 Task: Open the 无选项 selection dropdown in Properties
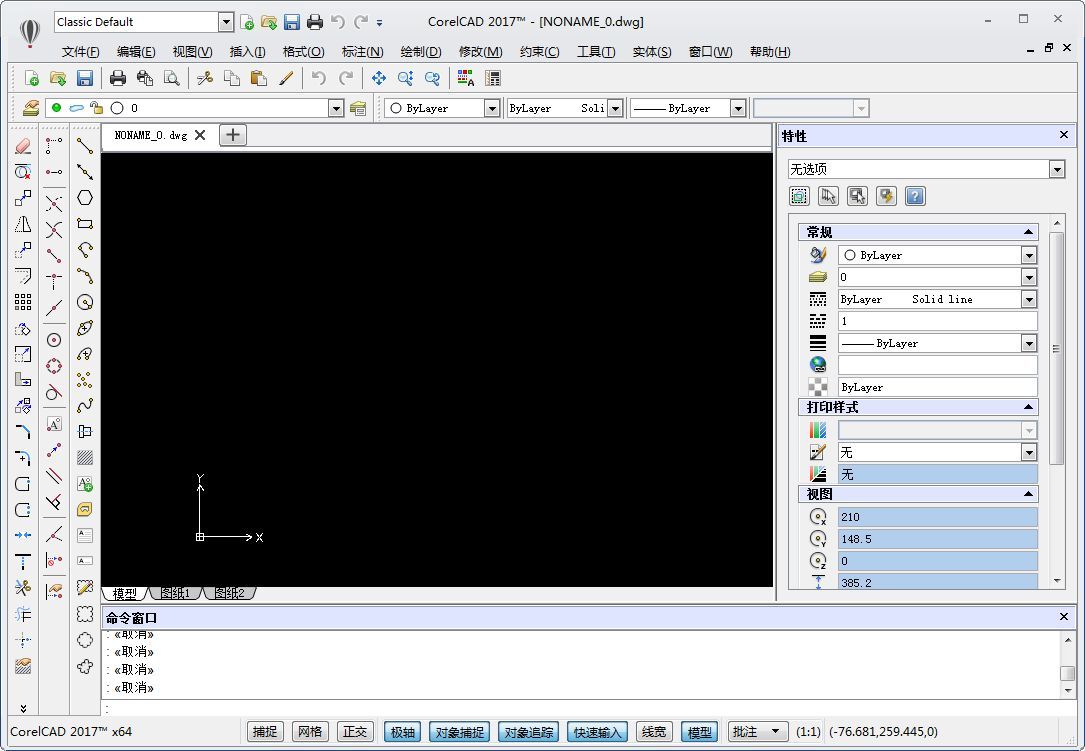[x=1057, y=169]
